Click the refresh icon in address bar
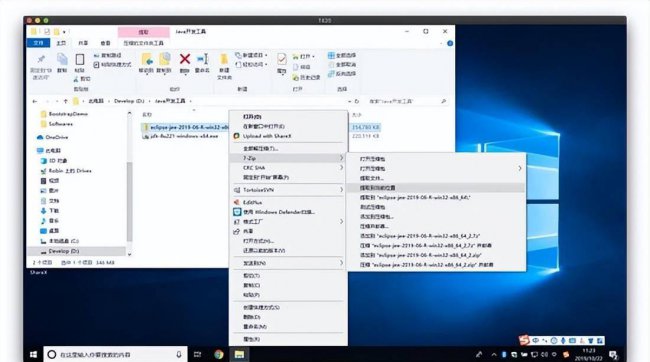 tap(357, 101)
